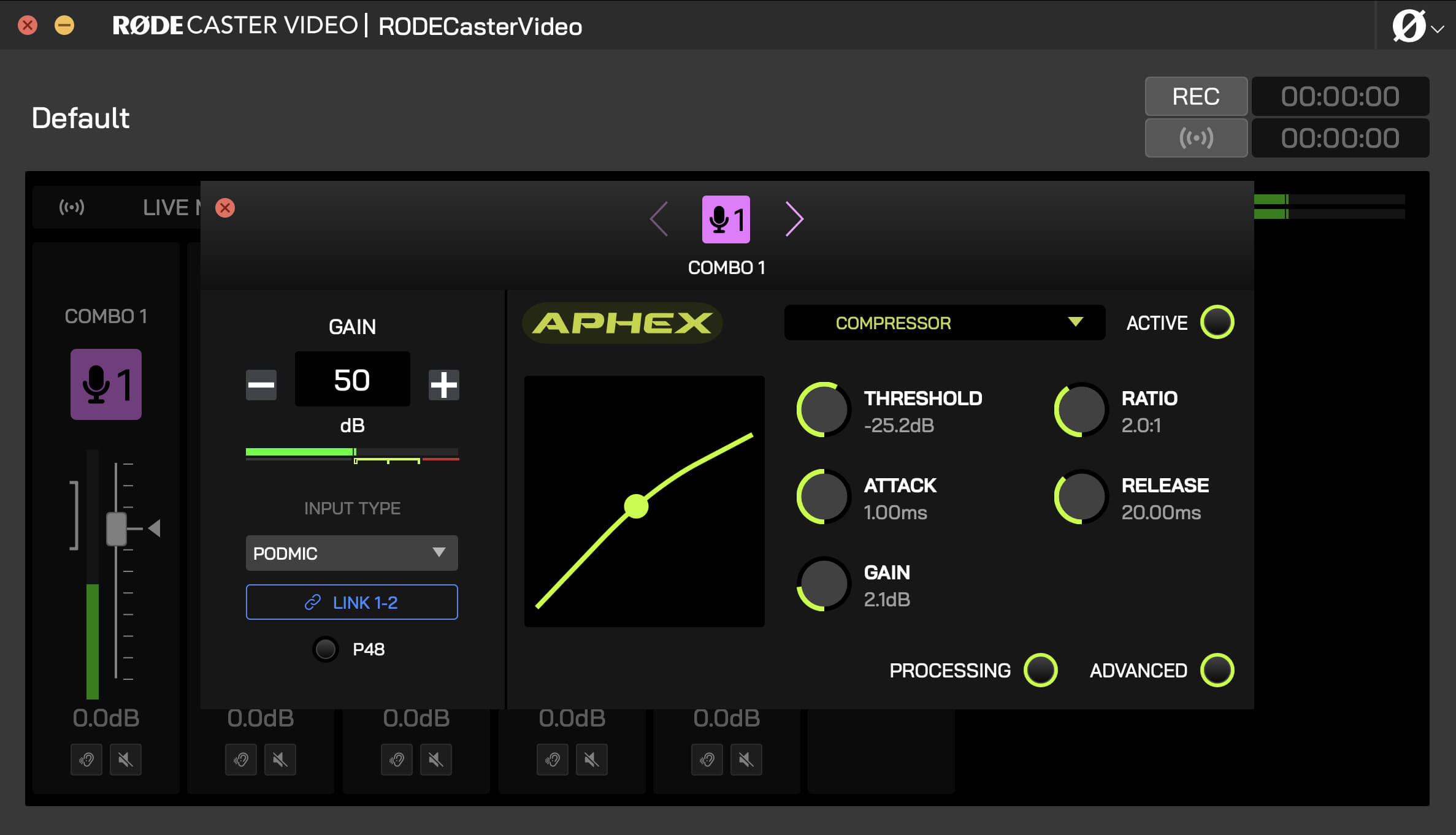The height and width of the screenshot is (835, 1456).
Task: Expand the ADVANCED settings section
Action: 1220,671
